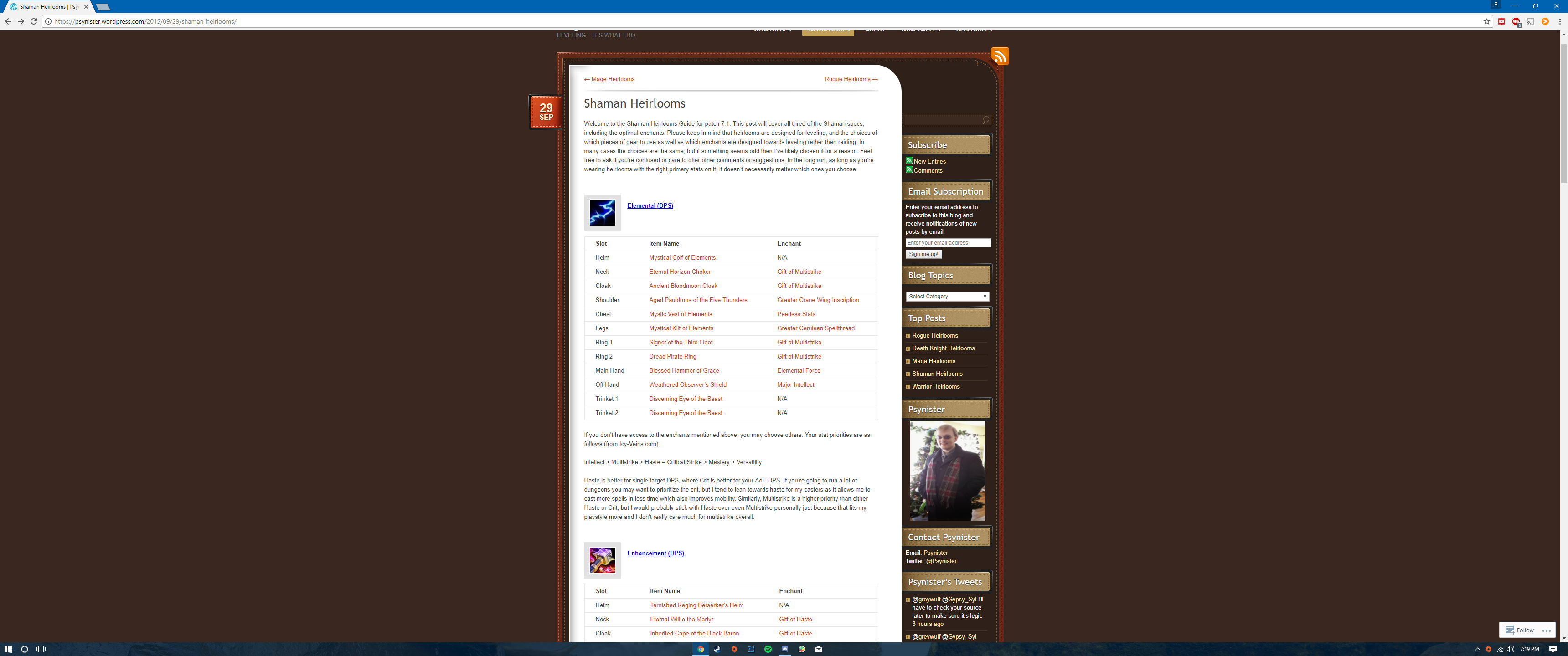The height and width of the screenshot is (656, 1568).
Task: Open the Weathered Observer's Shield link
Action: click(x=687, y=384)
